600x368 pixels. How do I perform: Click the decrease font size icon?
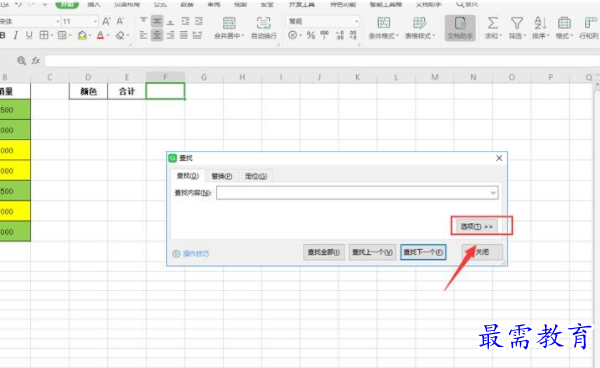coord(120,21)
